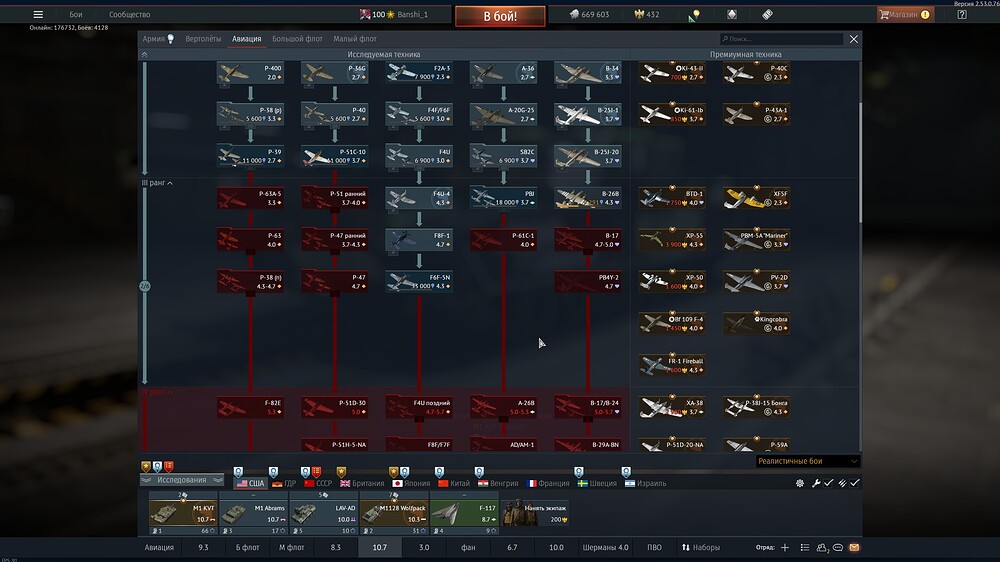Select the 8.3 crew preset
Screen dimensions: 1000x562
click(335, 548)
